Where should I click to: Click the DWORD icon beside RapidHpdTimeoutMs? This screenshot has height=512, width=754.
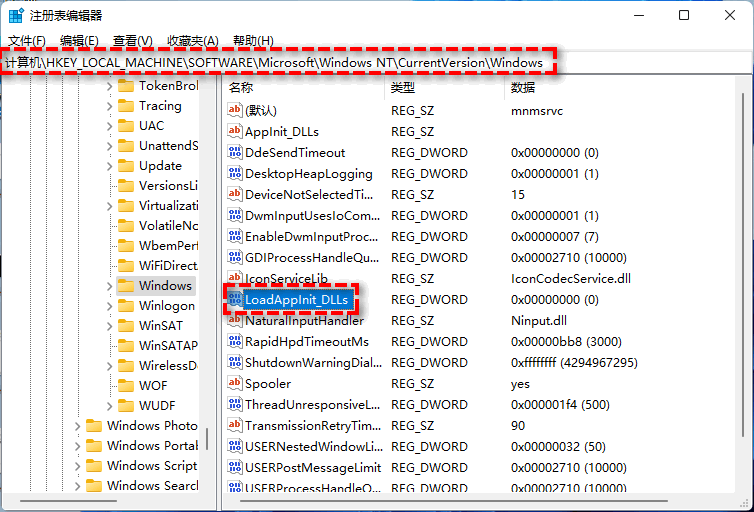tap(235, 341)
